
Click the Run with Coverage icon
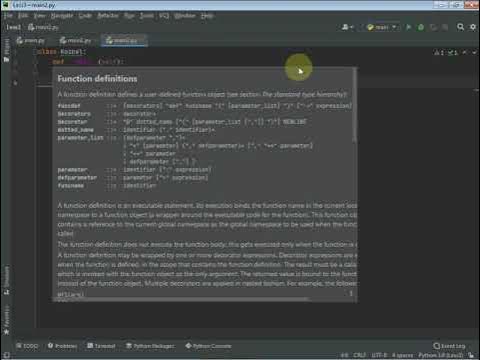(x=433, y=27)
